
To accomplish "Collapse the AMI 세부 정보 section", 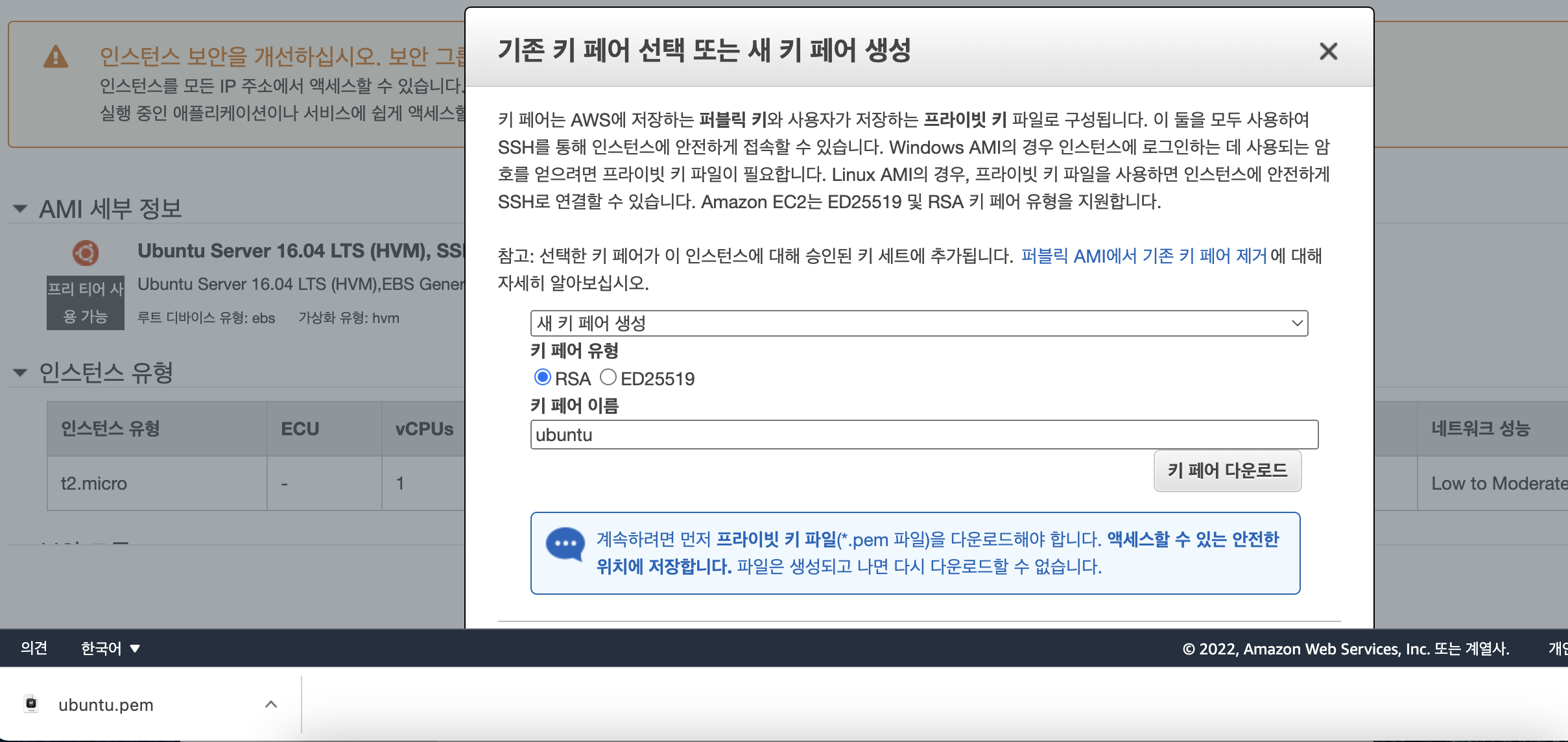I will 21,209.
